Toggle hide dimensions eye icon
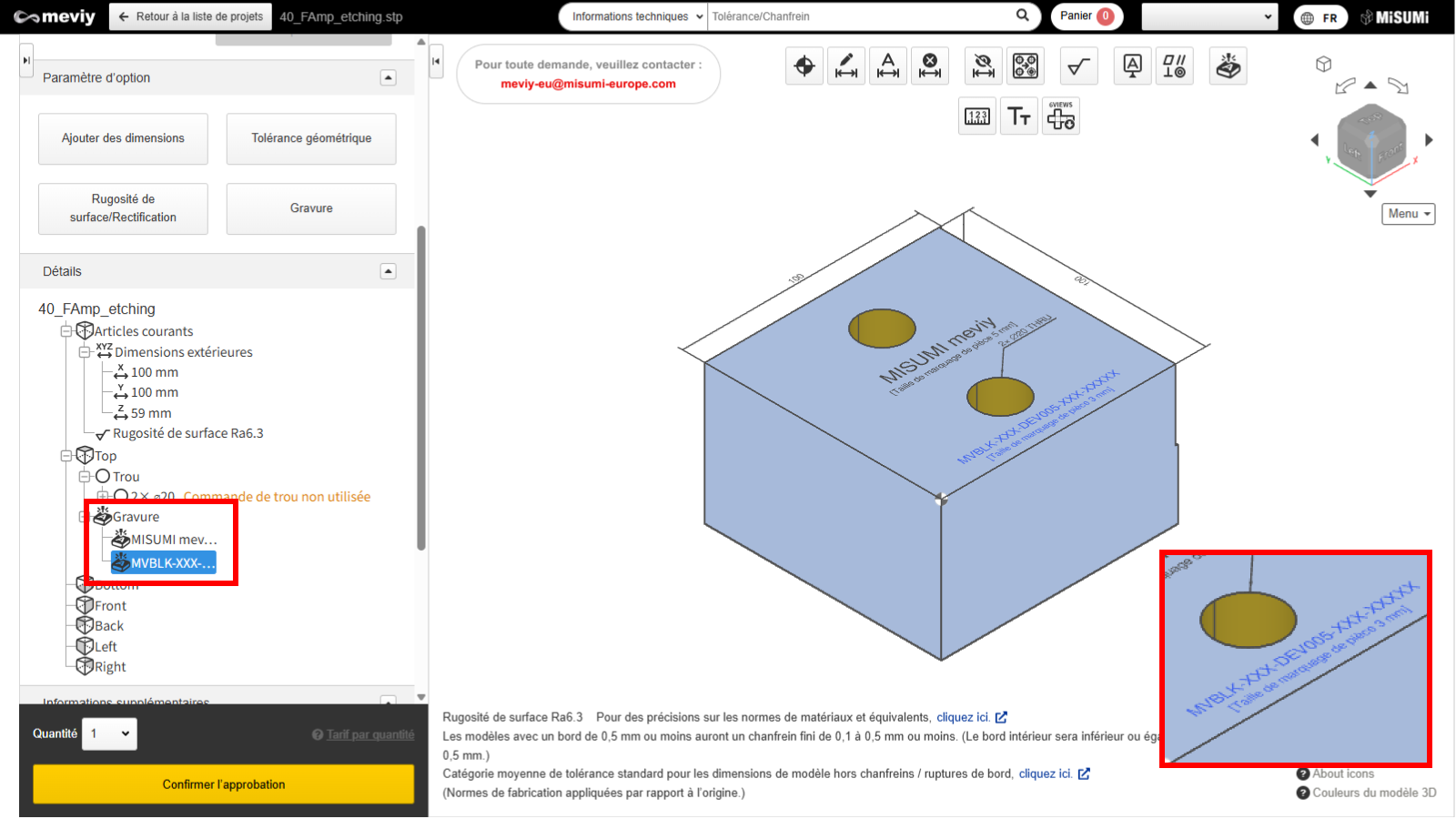 tap(983, 66)
